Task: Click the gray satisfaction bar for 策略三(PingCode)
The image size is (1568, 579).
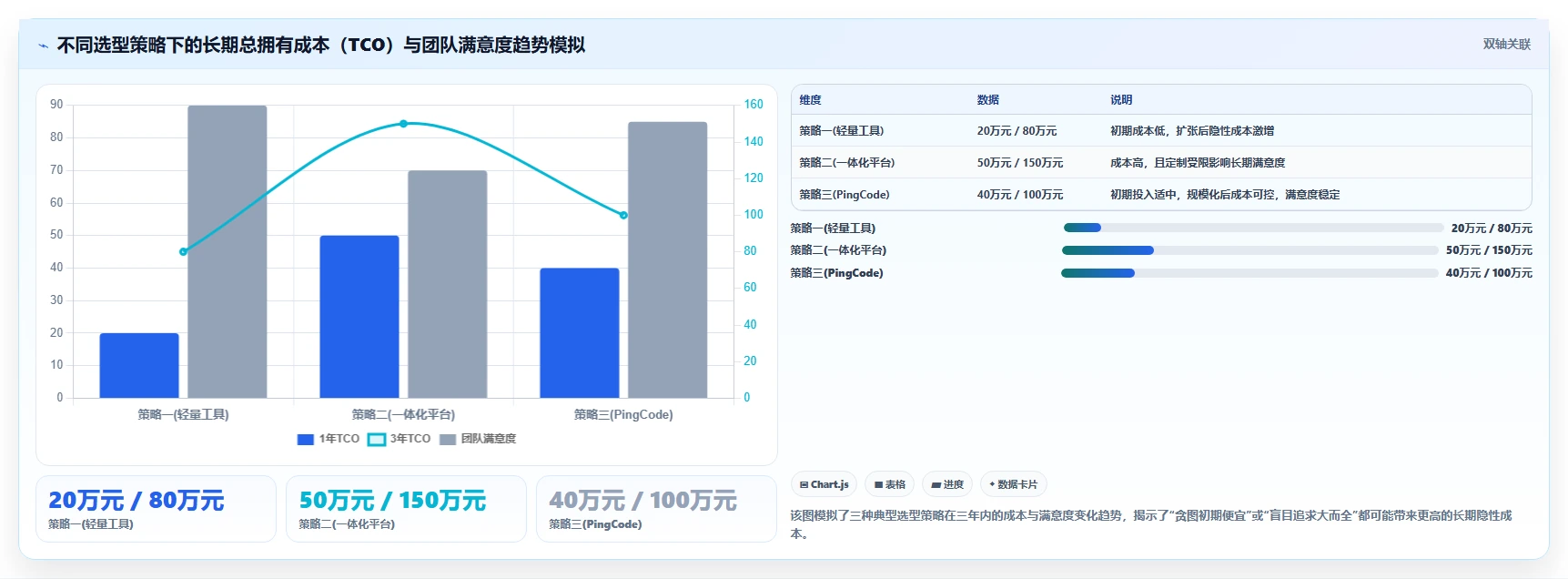Action: click(x=668, y=259)
